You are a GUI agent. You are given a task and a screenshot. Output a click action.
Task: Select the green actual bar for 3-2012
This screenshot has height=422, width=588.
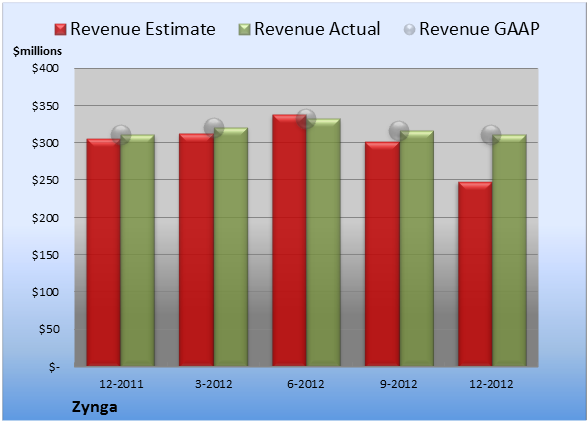[231, 247]
